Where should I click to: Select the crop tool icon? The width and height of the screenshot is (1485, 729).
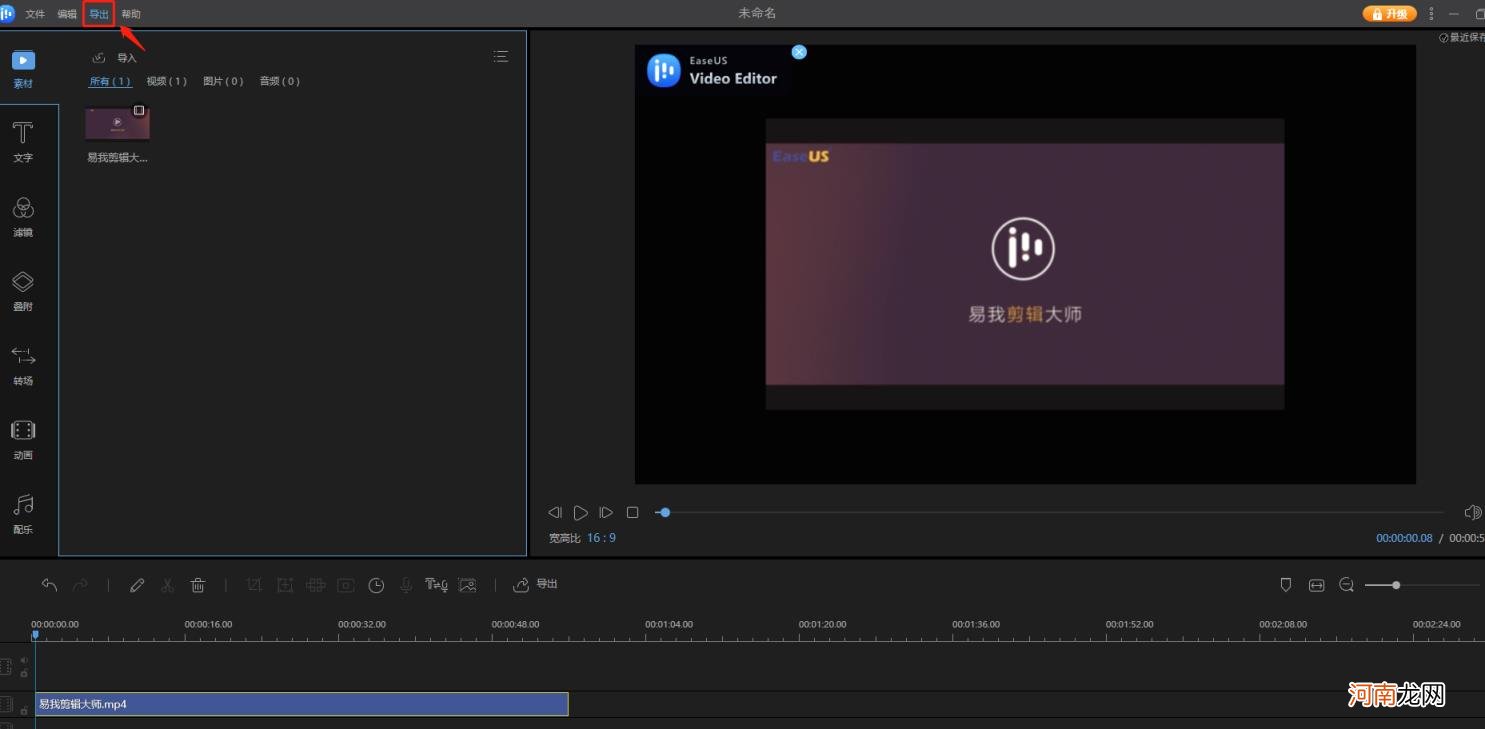click(254, 585)
